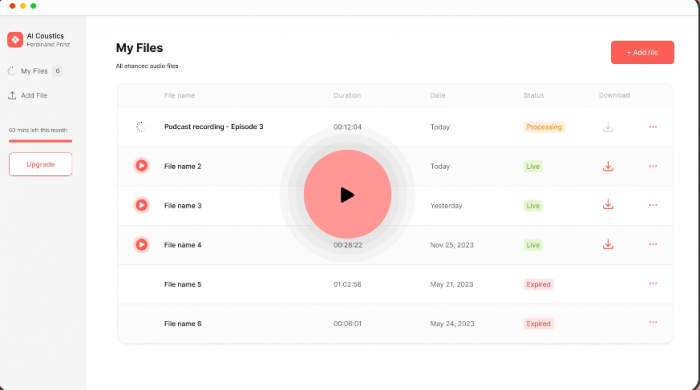This screenshot has height=390, width=700.
Task: Open more options for File name 2
Action: pyautogui.click(x=653, y=166)
